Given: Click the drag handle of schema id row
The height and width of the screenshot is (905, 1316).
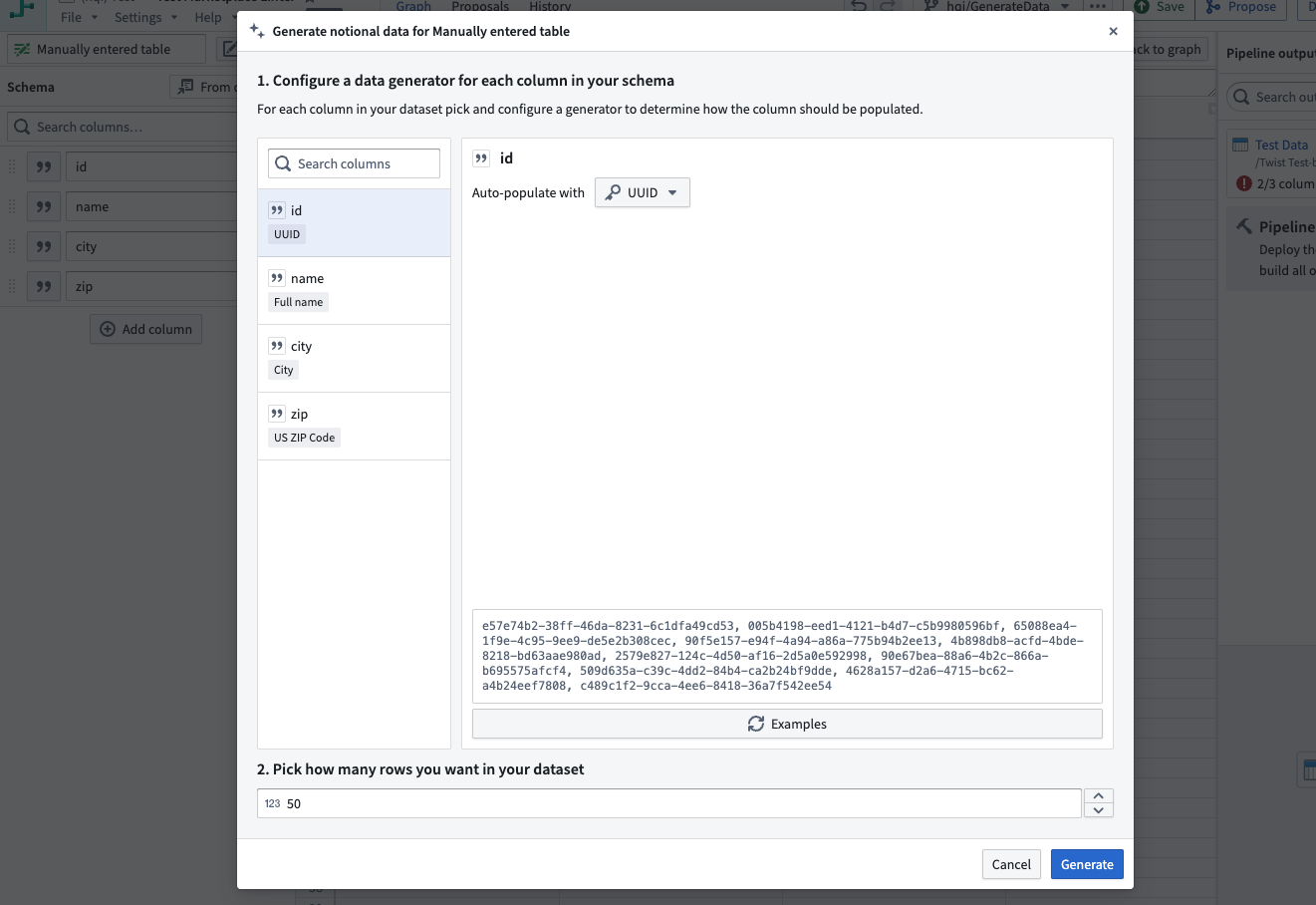Looking at the screenshot, I should (12, 166).
